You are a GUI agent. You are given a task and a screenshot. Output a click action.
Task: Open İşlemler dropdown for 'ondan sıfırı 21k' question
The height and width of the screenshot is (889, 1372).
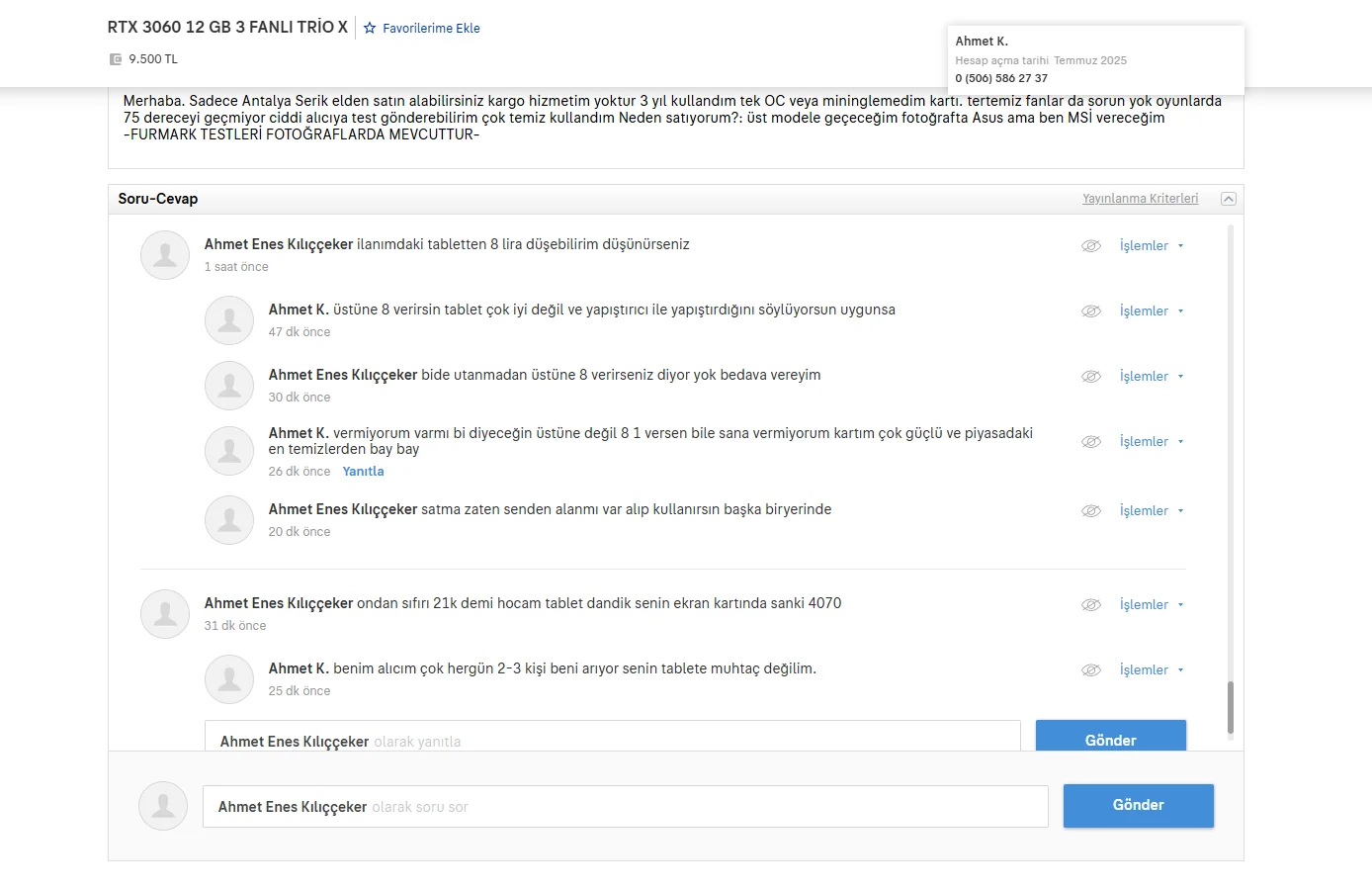click(1152, 605)
